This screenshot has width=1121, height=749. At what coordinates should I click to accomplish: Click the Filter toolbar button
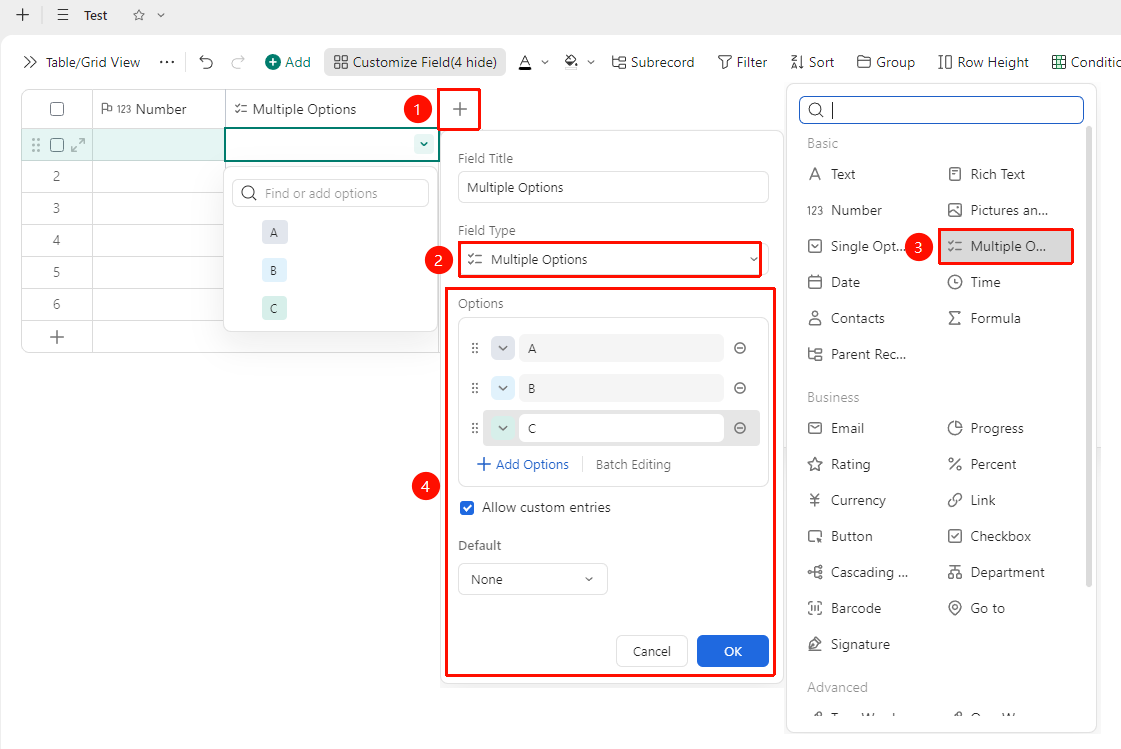[x=742, y=62]
